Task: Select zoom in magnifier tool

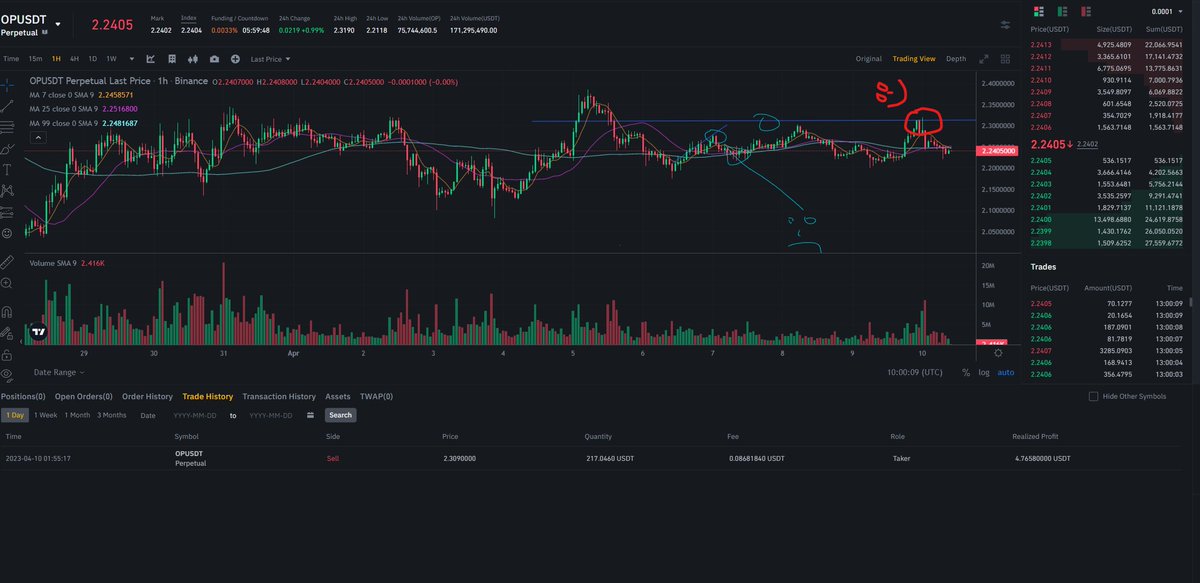Action: point(8,283)
